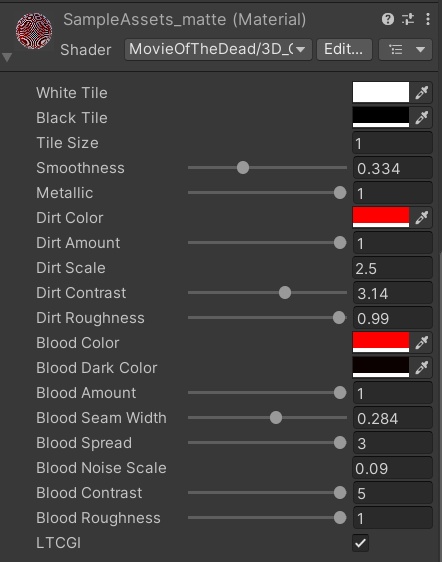Screen dimensions: 442x562
Task: Click the Edit... shader button
Action: [x=344, y=49]
